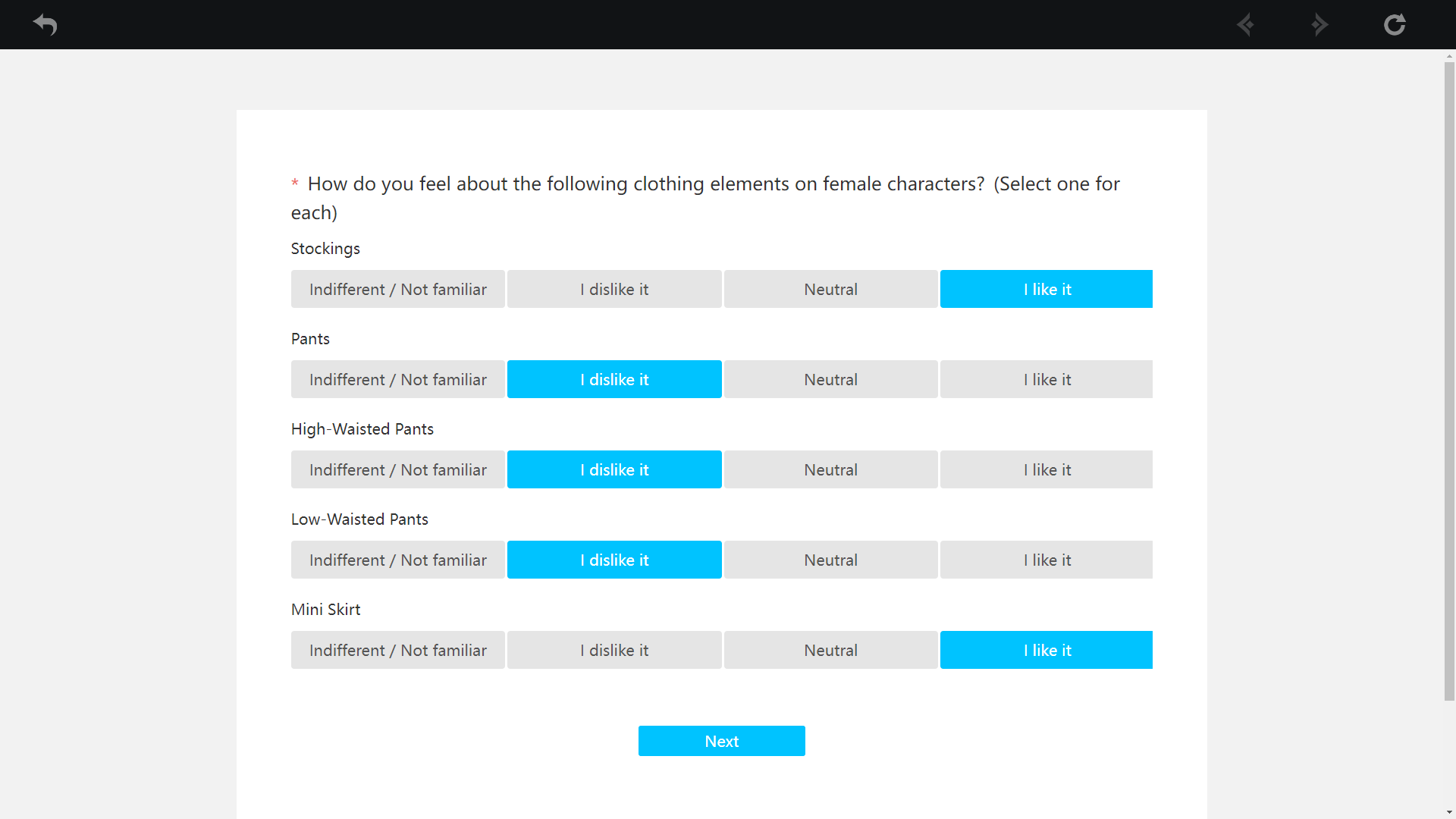Image resolution: width=1456 pixels, height=819 pixels.
Task: Pick Neutral for High-Waisted Pants
Action: pos(831,469)
